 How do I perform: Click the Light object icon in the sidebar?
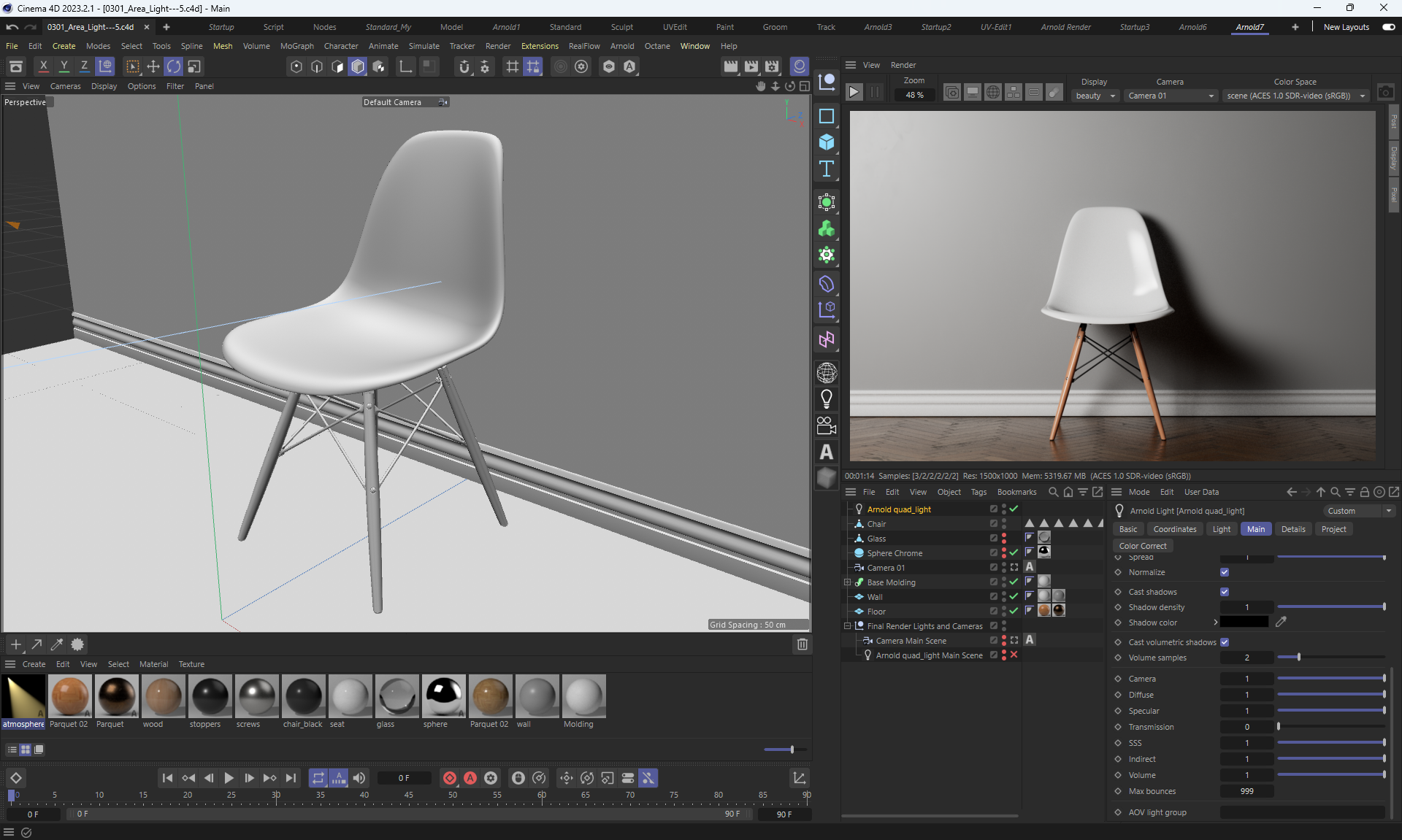point(827,399)
